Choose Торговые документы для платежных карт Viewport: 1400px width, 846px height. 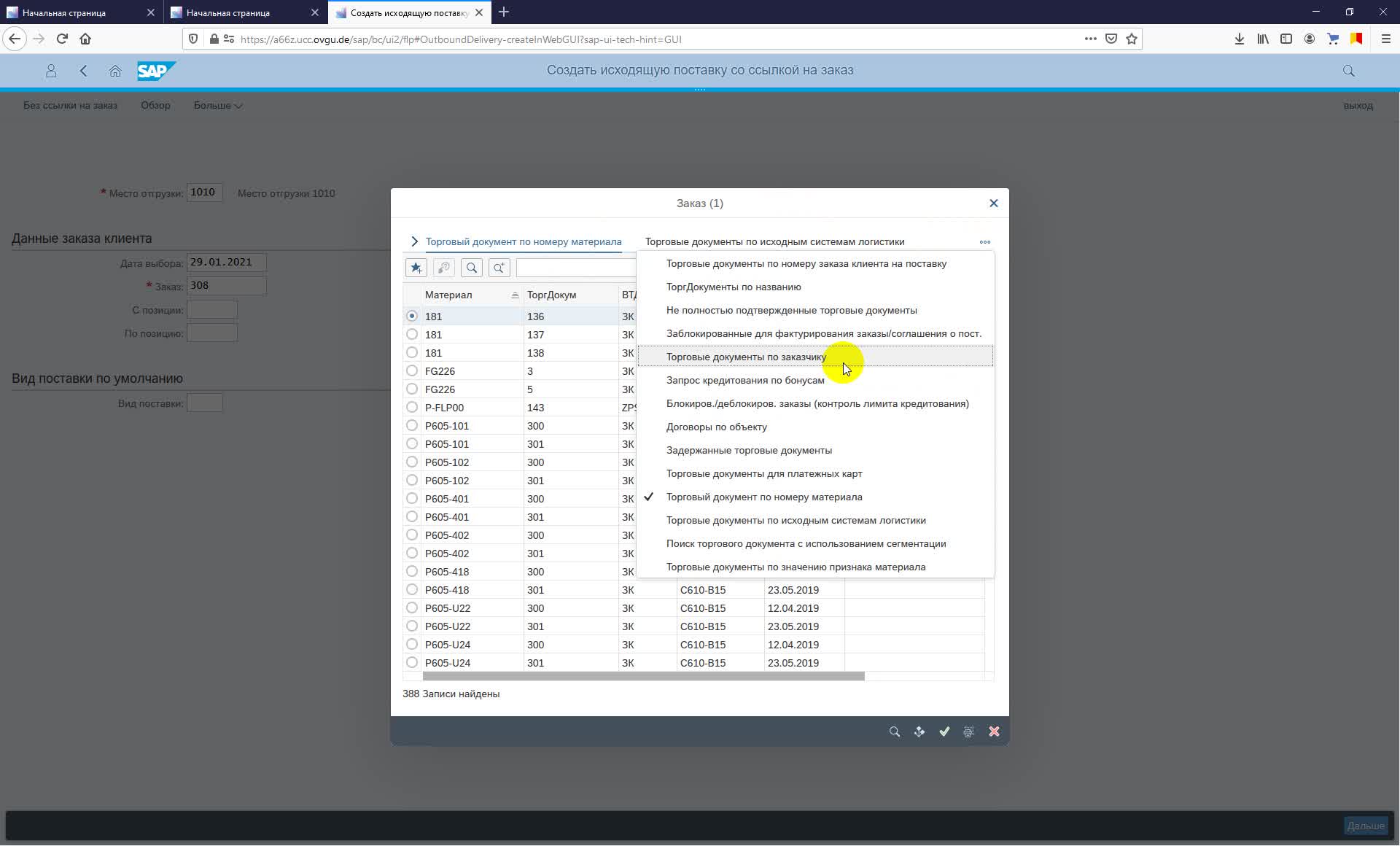(815, 473)
